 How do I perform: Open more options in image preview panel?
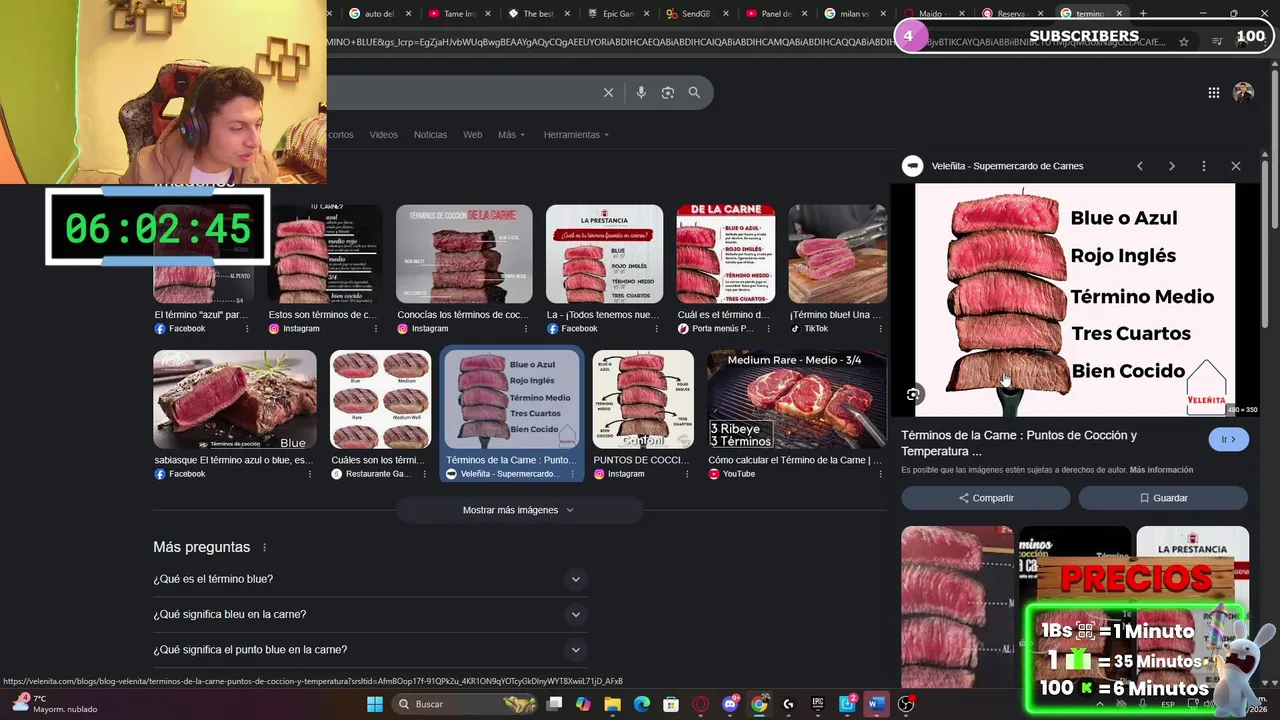click(x=1204, y=166)
